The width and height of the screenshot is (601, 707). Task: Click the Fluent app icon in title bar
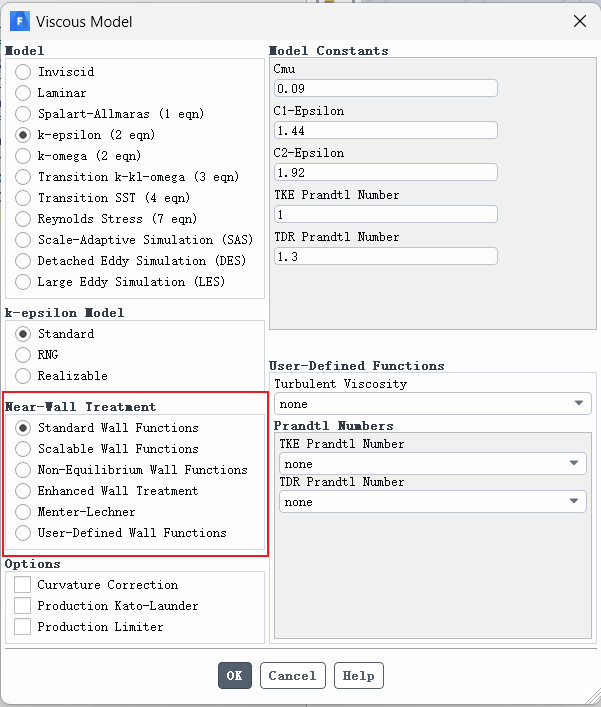(19, 21)
